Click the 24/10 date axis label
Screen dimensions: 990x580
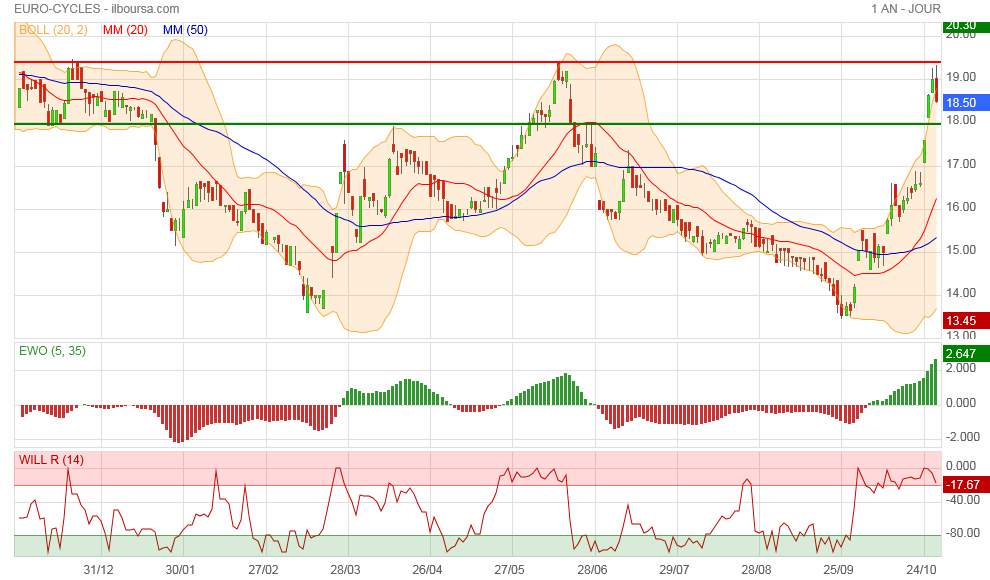coord(921,570)
